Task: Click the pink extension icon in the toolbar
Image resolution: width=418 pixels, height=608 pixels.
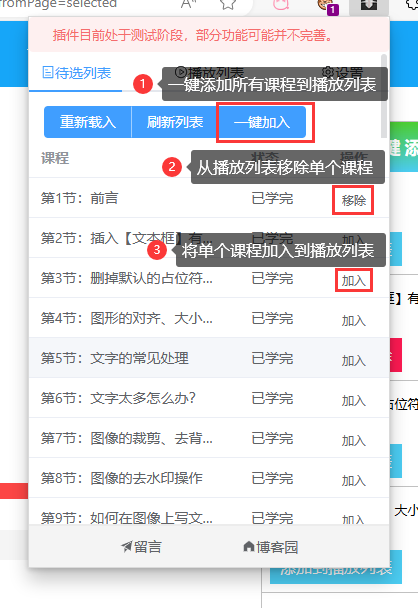Action: pyautogui.click(x=281, y=5)
